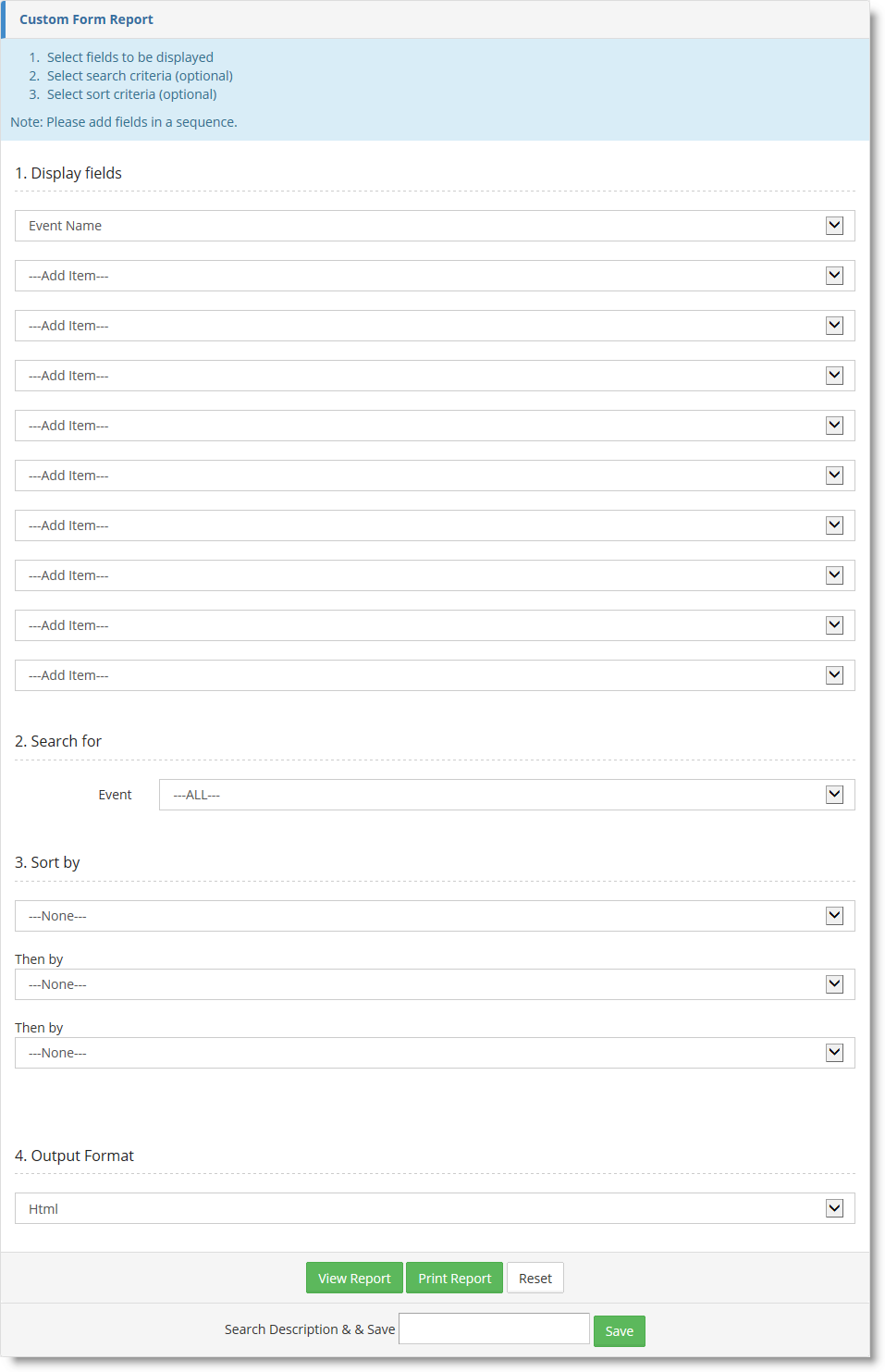Click the View Report button
Viewport: 885px width, 1372px height.
tap(354, 1279)
